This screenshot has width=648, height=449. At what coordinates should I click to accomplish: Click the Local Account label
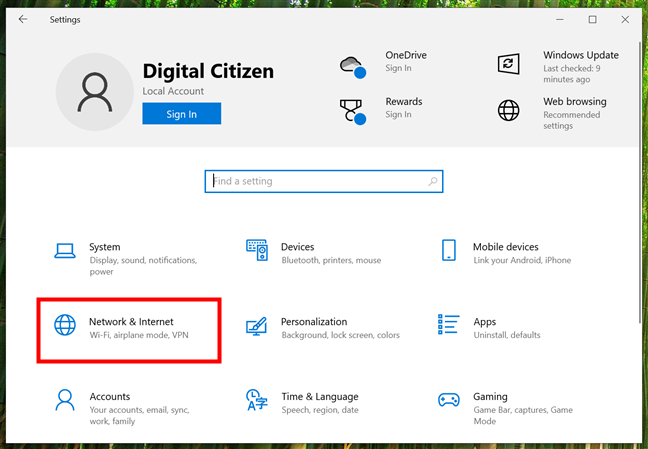tap(173, 91)
